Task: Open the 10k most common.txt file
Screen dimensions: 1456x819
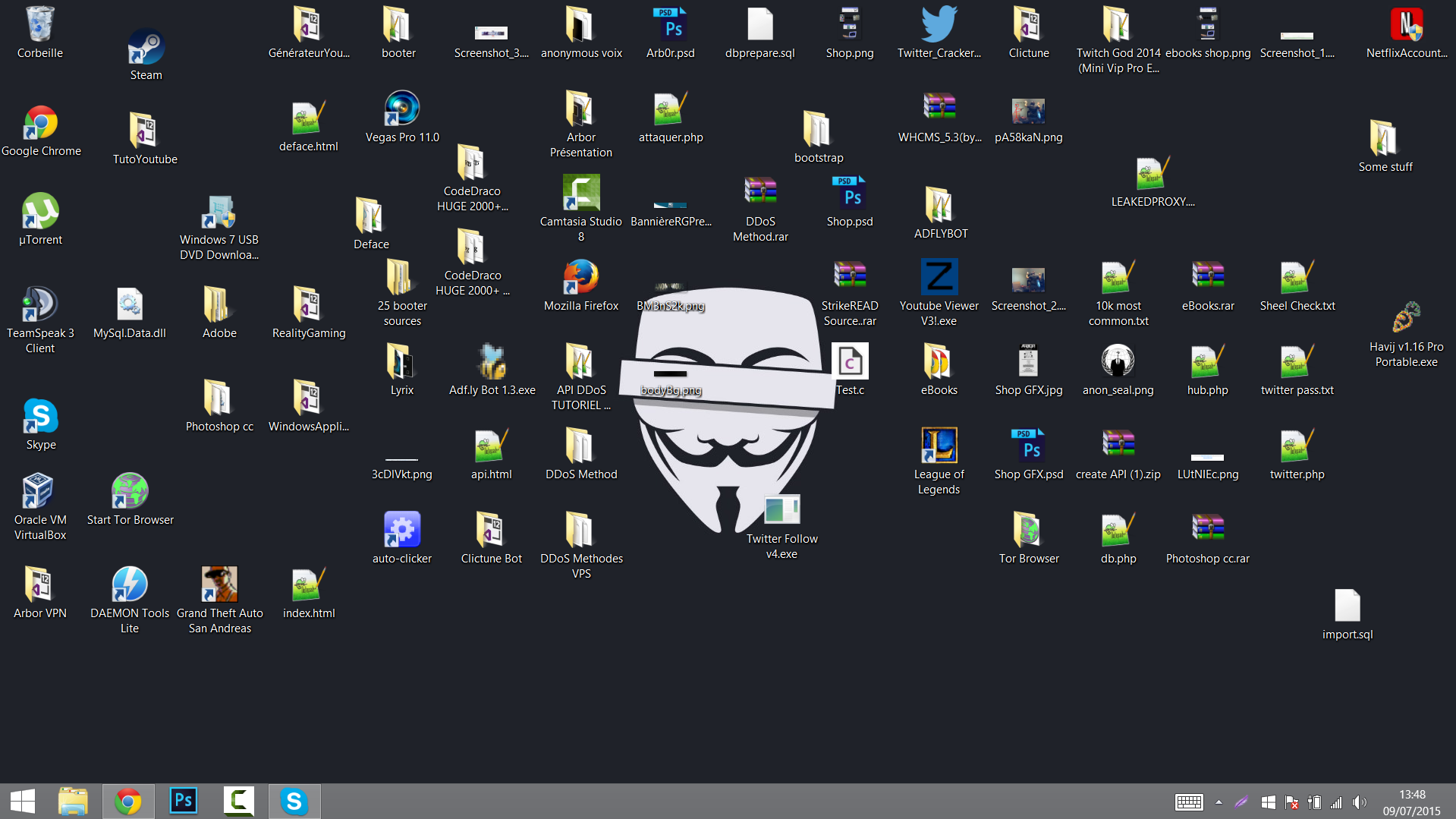Action: (1118, 292)
